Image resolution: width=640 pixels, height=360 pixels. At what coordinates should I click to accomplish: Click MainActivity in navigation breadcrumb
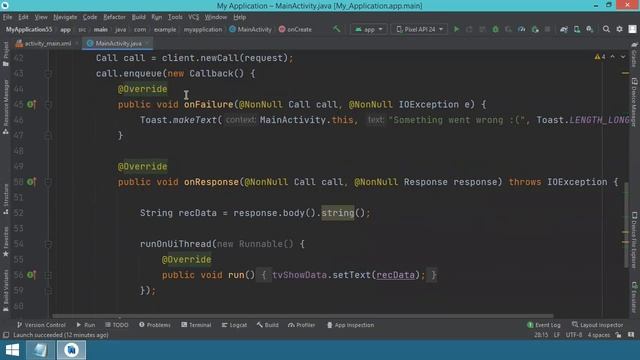[x=251, y=29]
